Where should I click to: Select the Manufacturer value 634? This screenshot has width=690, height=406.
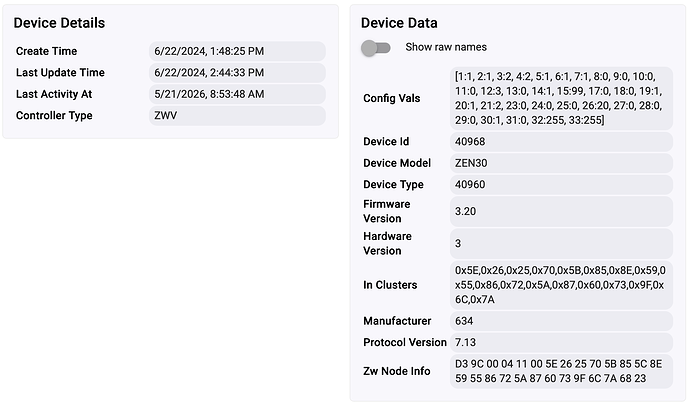(561, 321)
